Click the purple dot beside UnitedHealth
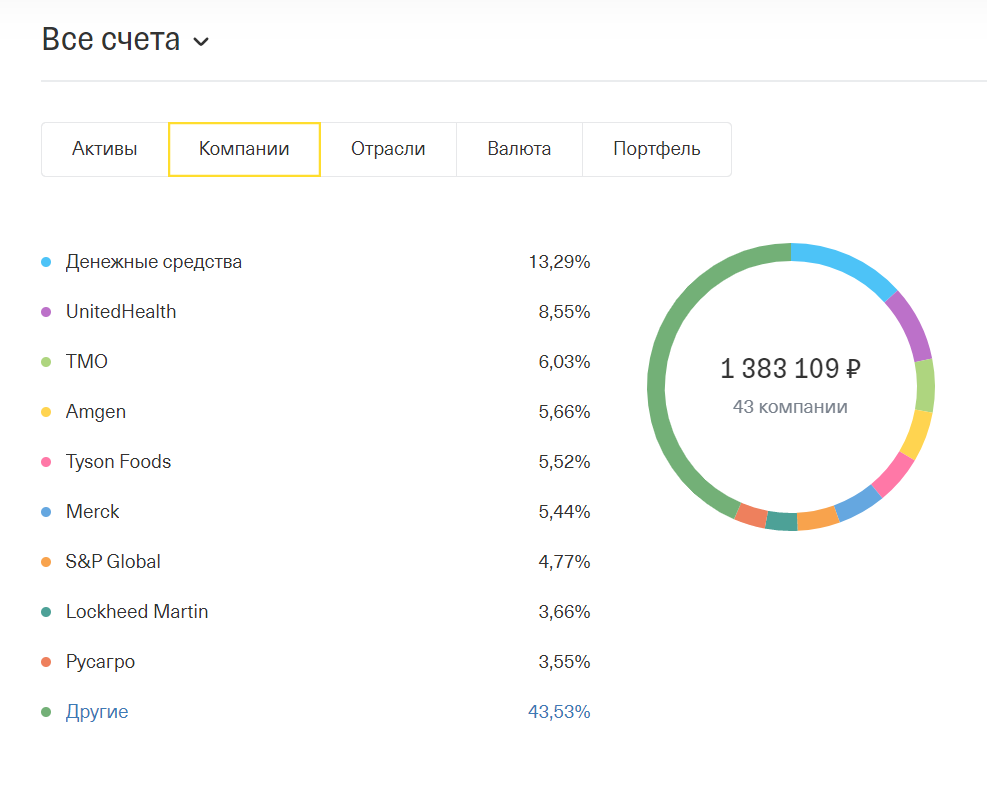 click(x=46, y=312)
